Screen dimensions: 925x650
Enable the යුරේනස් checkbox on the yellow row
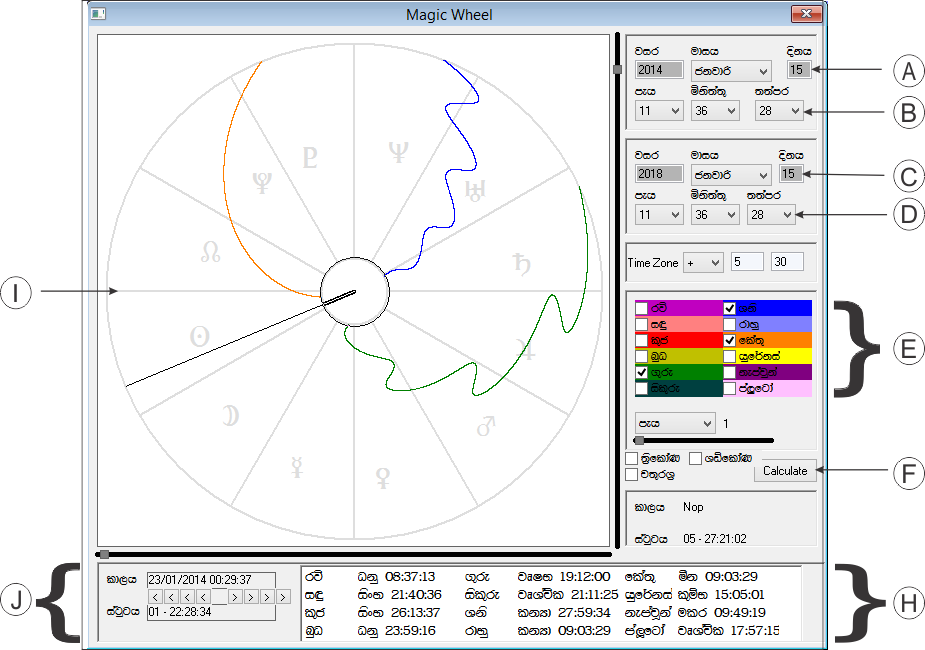click(x=730, y=356)
